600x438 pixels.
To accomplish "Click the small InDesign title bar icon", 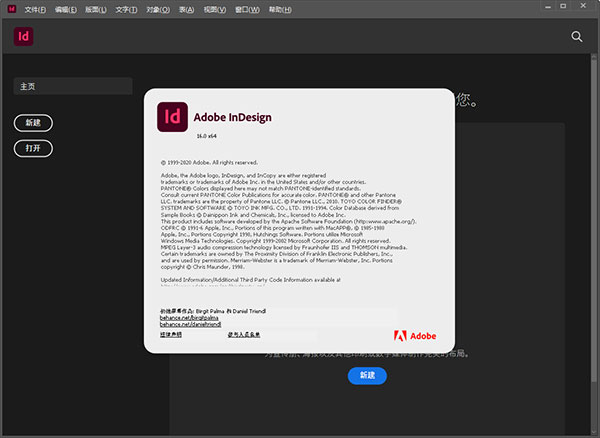I will coord(10,8).
